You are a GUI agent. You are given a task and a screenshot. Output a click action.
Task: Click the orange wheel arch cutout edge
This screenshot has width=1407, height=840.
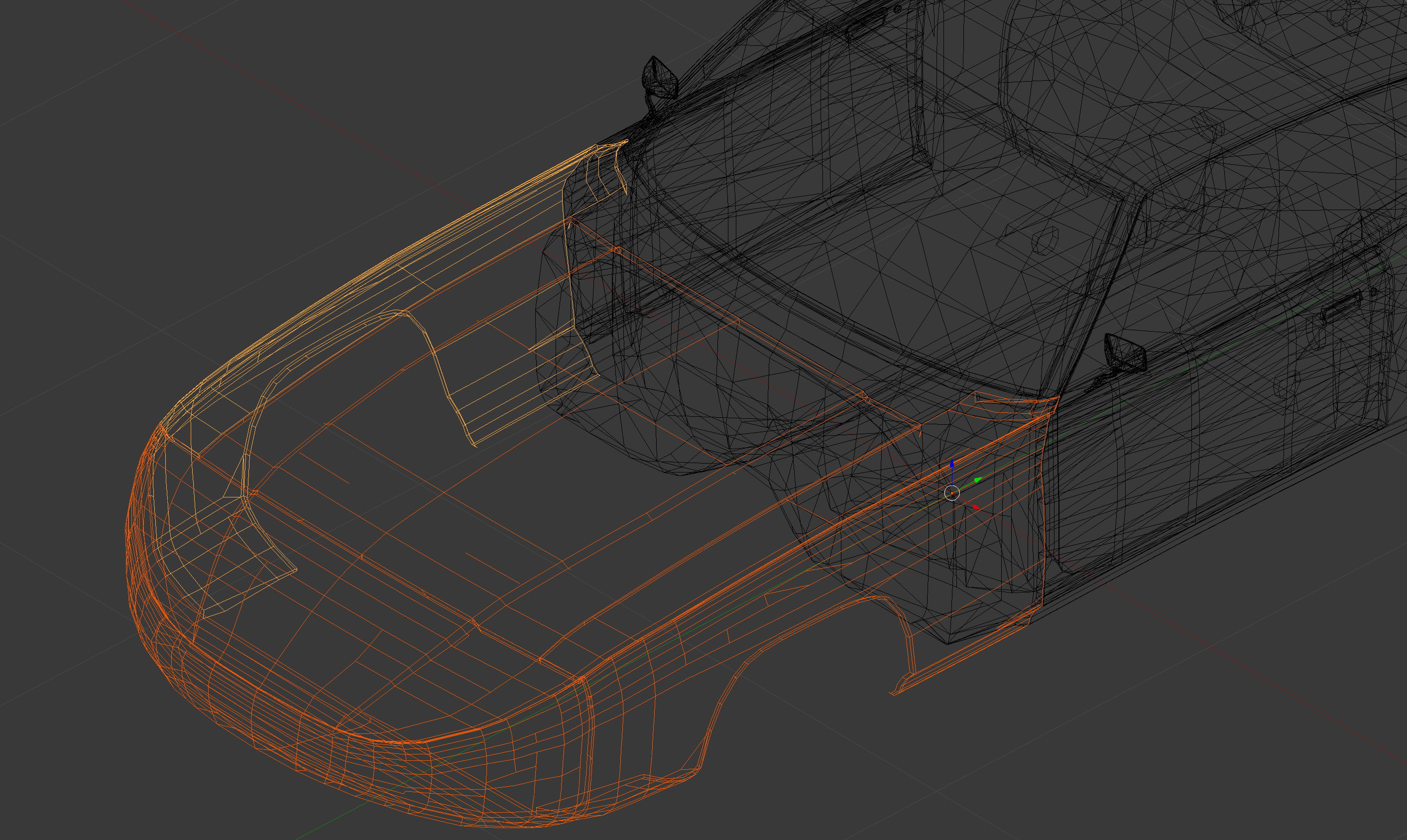(x=726, y=690)
